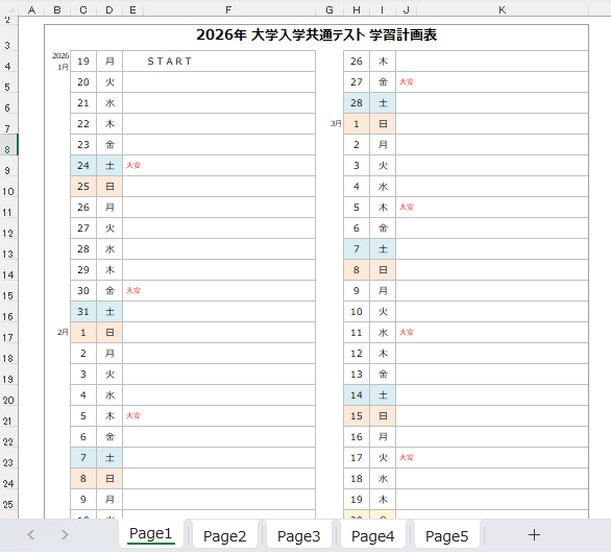This screenshot has width=611, height=553.
Task: Select column E header
Action: coord(133,10)
